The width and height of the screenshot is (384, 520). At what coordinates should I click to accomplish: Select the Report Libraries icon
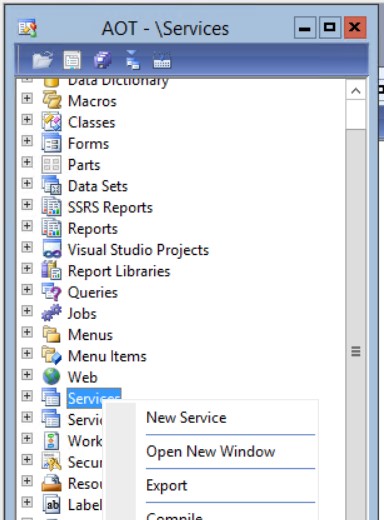pos(52,271)
